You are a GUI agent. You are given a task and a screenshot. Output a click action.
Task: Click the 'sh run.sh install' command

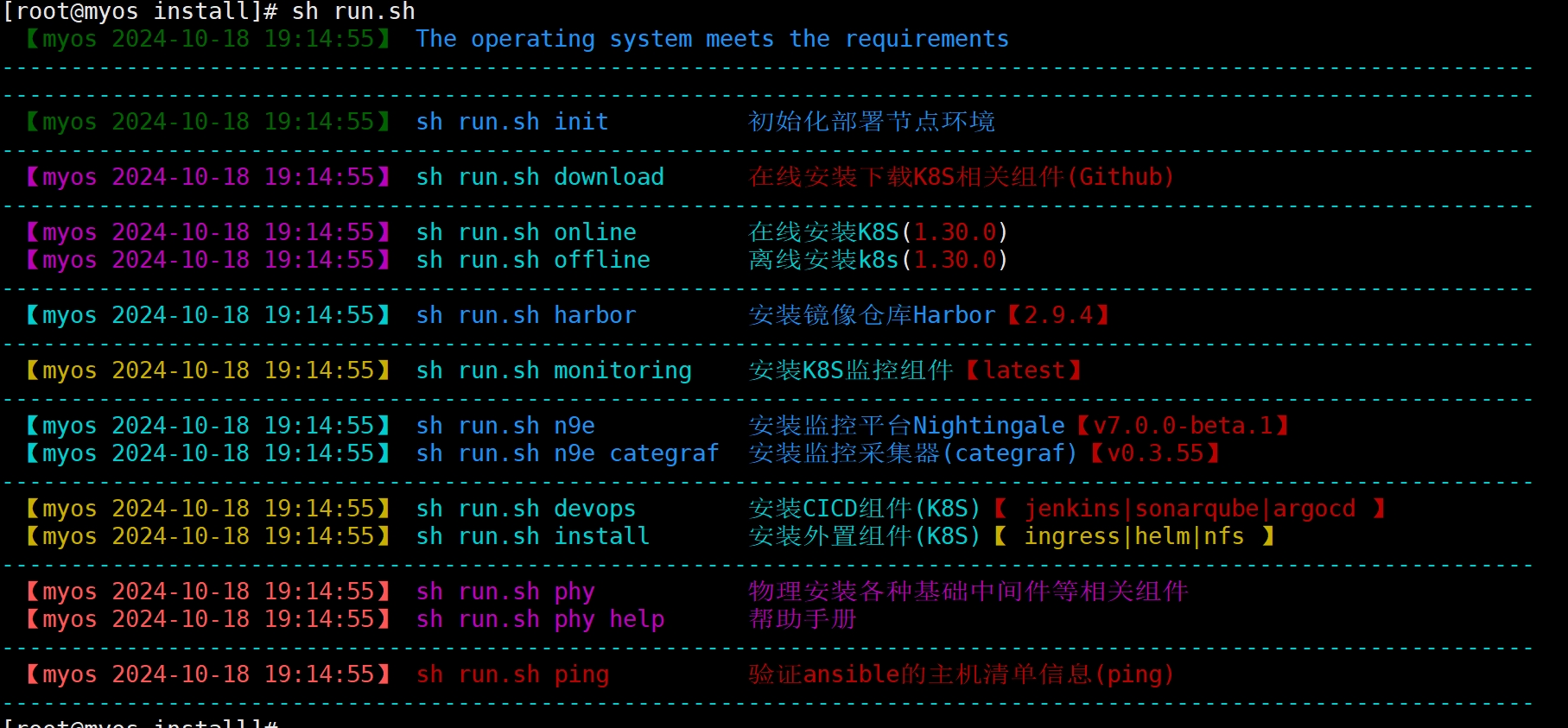coord(533,536)
